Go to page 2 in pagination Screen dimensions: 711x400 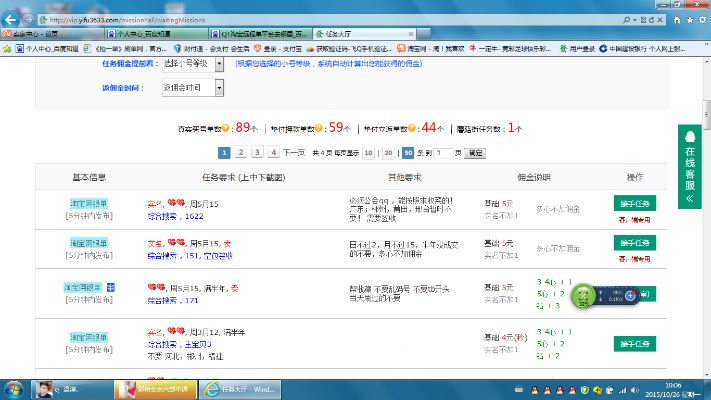[242, 153]
